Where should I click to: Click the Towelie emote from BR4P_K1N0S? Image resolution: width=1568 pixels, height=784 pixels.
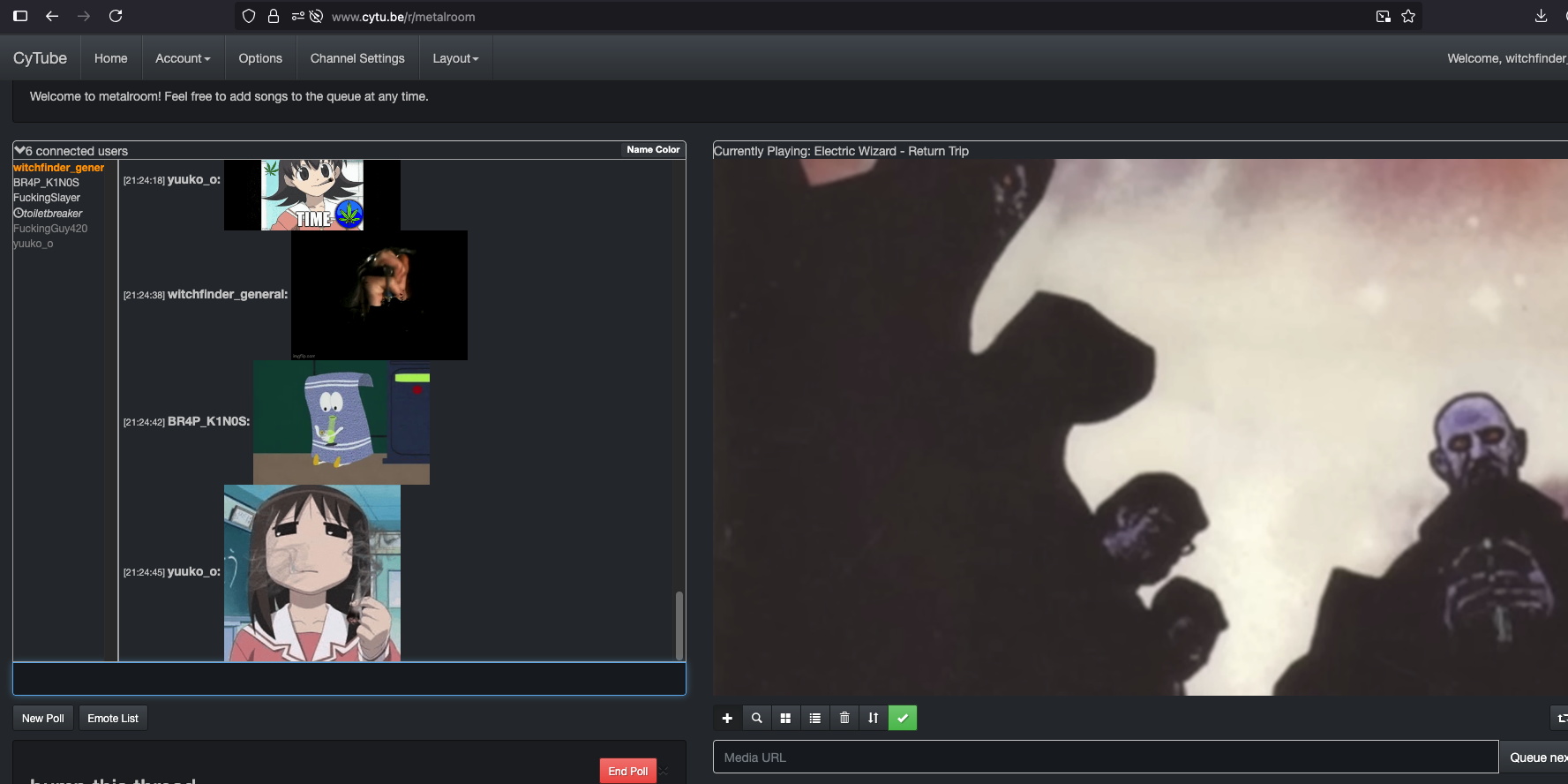[341, 422]
